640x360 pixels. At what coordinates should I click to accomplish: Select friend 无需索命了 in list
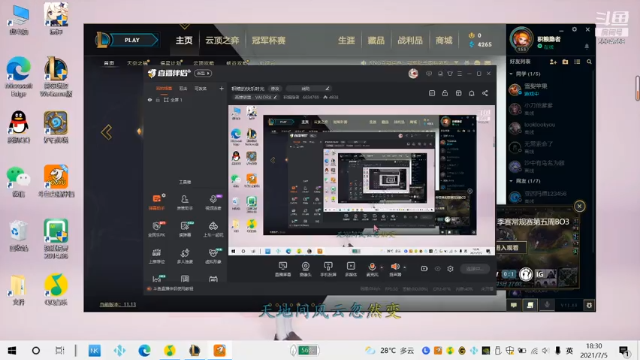click(x=549, y=147)
